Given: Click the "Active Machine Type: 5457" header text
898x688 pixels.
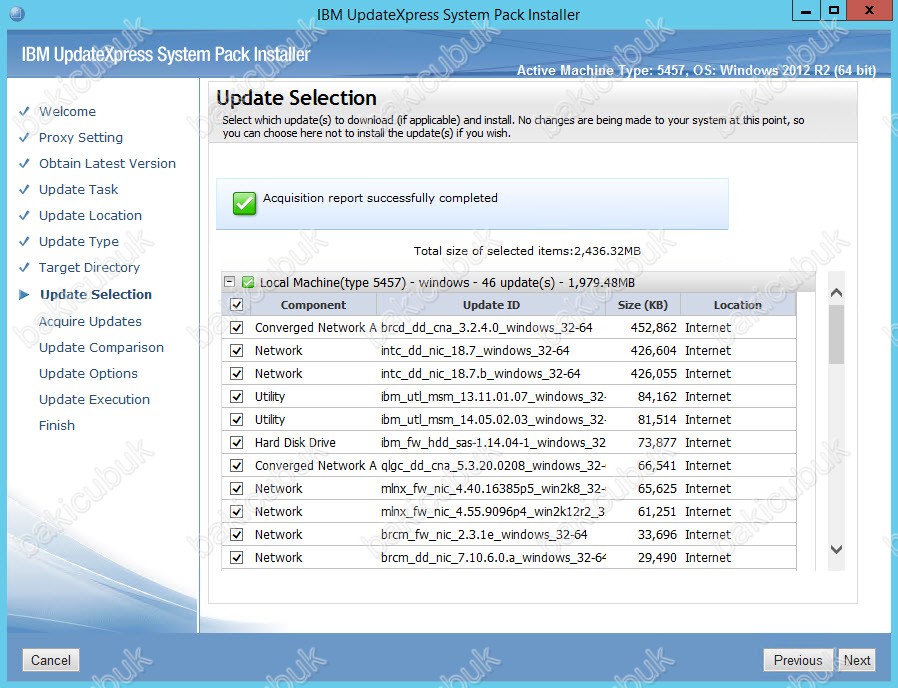Looking at the screenshot, I should (600, 70).
